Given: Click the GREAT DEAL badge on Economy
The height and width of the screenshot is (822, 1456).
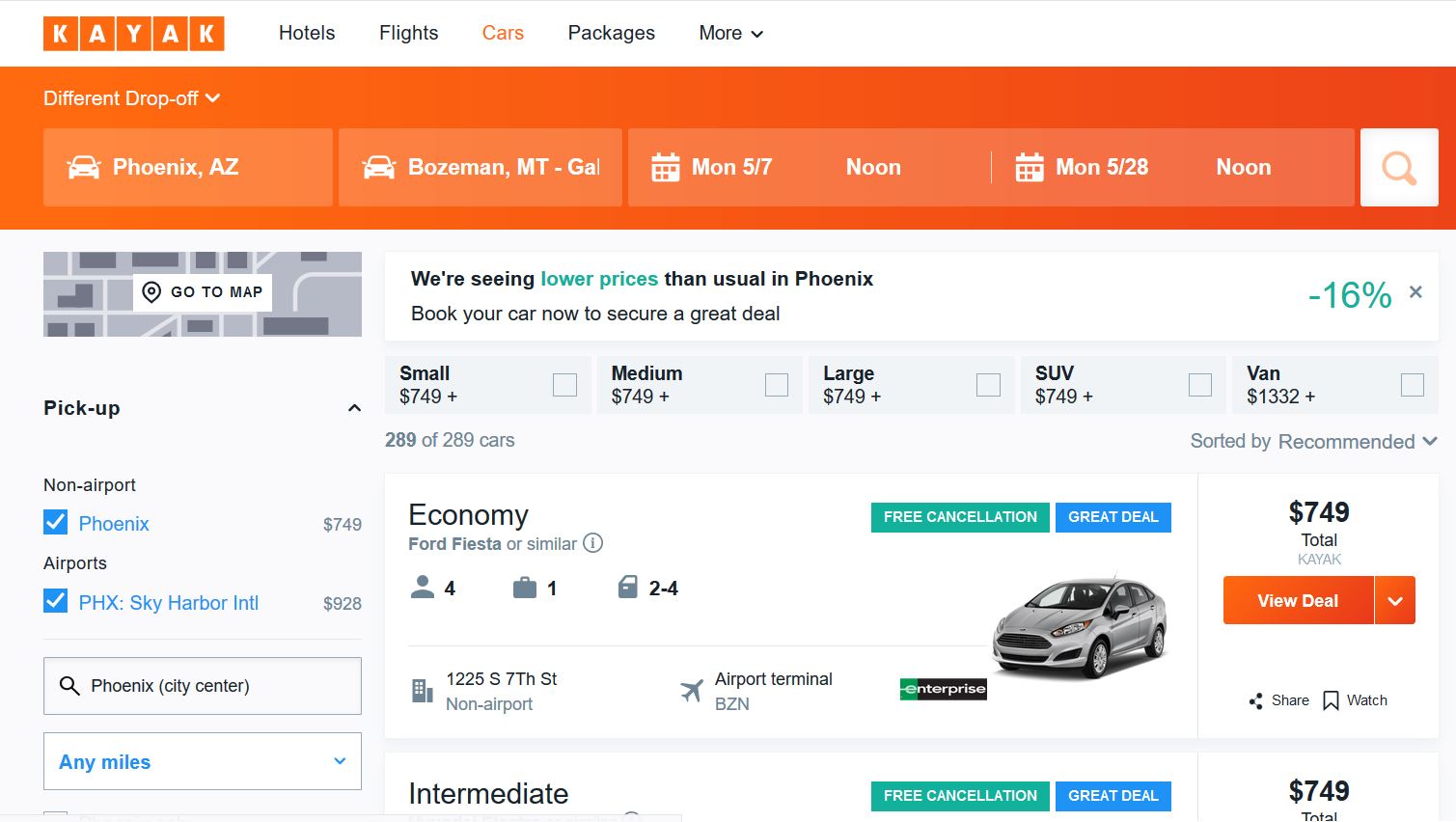Looking at the screenshot, I should pyautogui.click(x=1113, y=517).
